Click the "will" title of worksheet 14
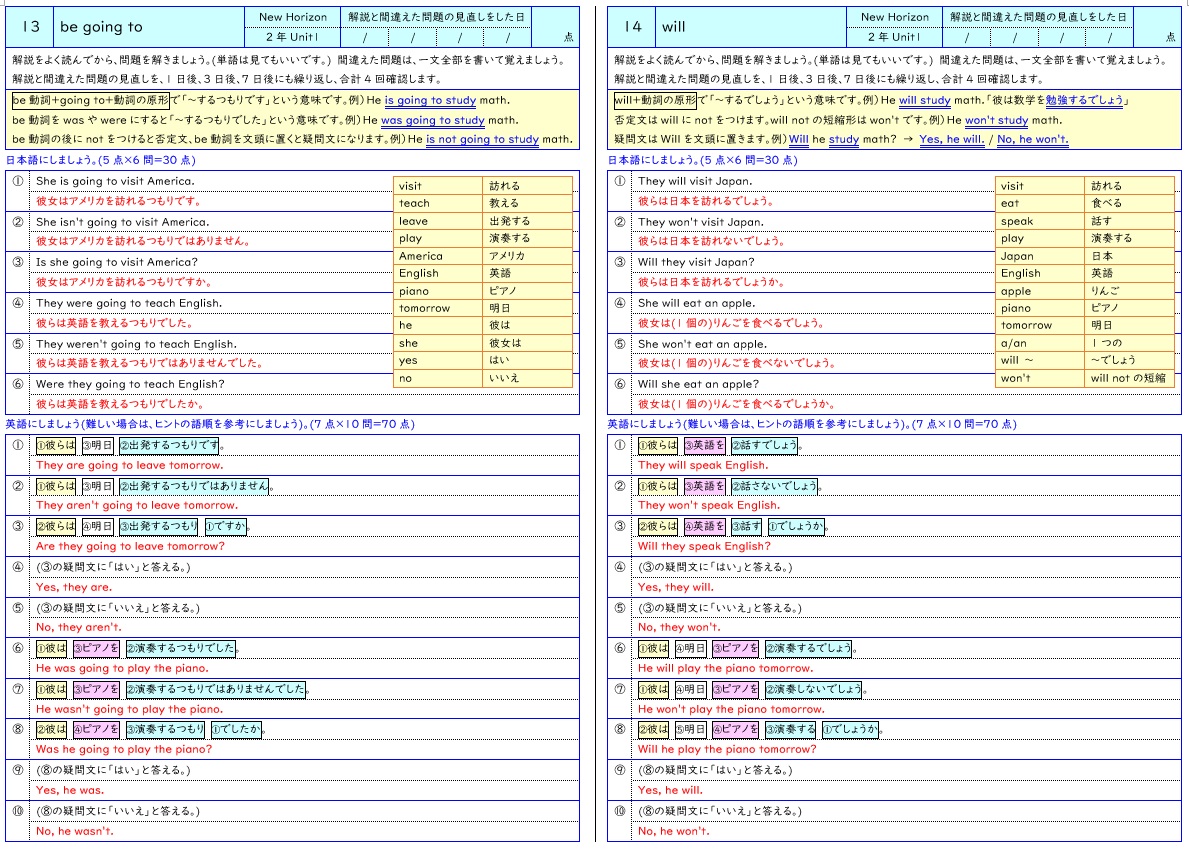This screenshot has width=1189, height=853. pyautogui.click(x=673, y=27)
